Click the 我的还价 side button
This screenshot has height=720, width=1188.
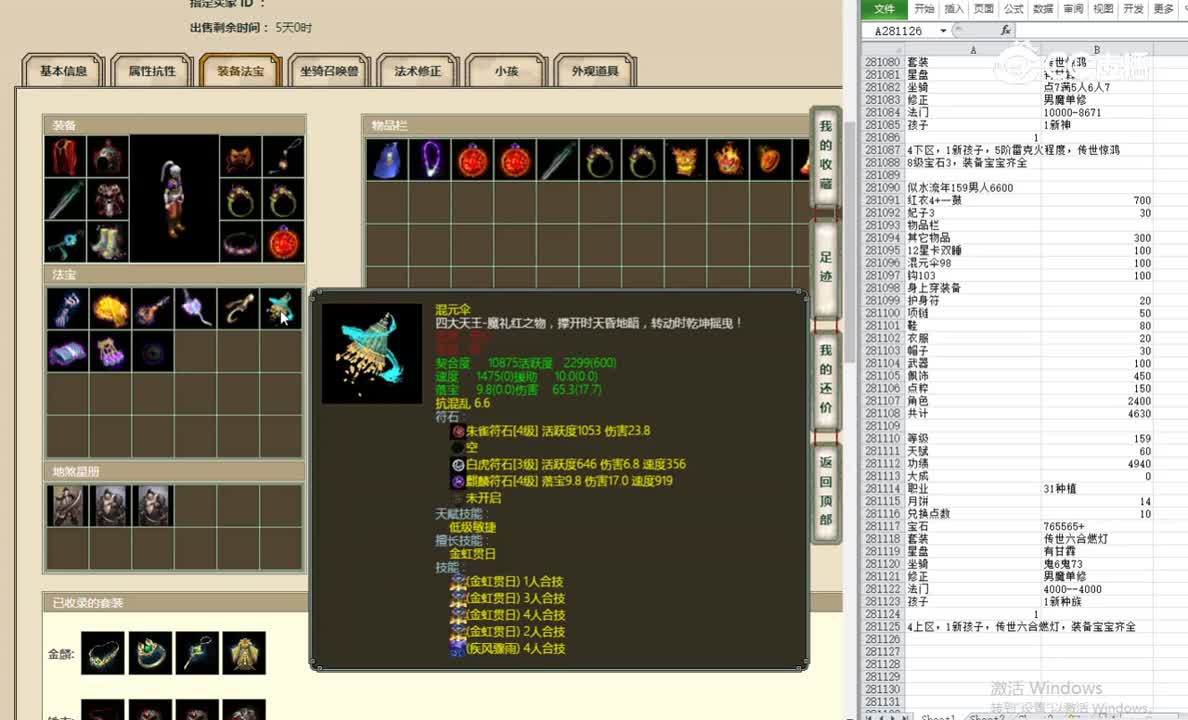click(826, 379)
